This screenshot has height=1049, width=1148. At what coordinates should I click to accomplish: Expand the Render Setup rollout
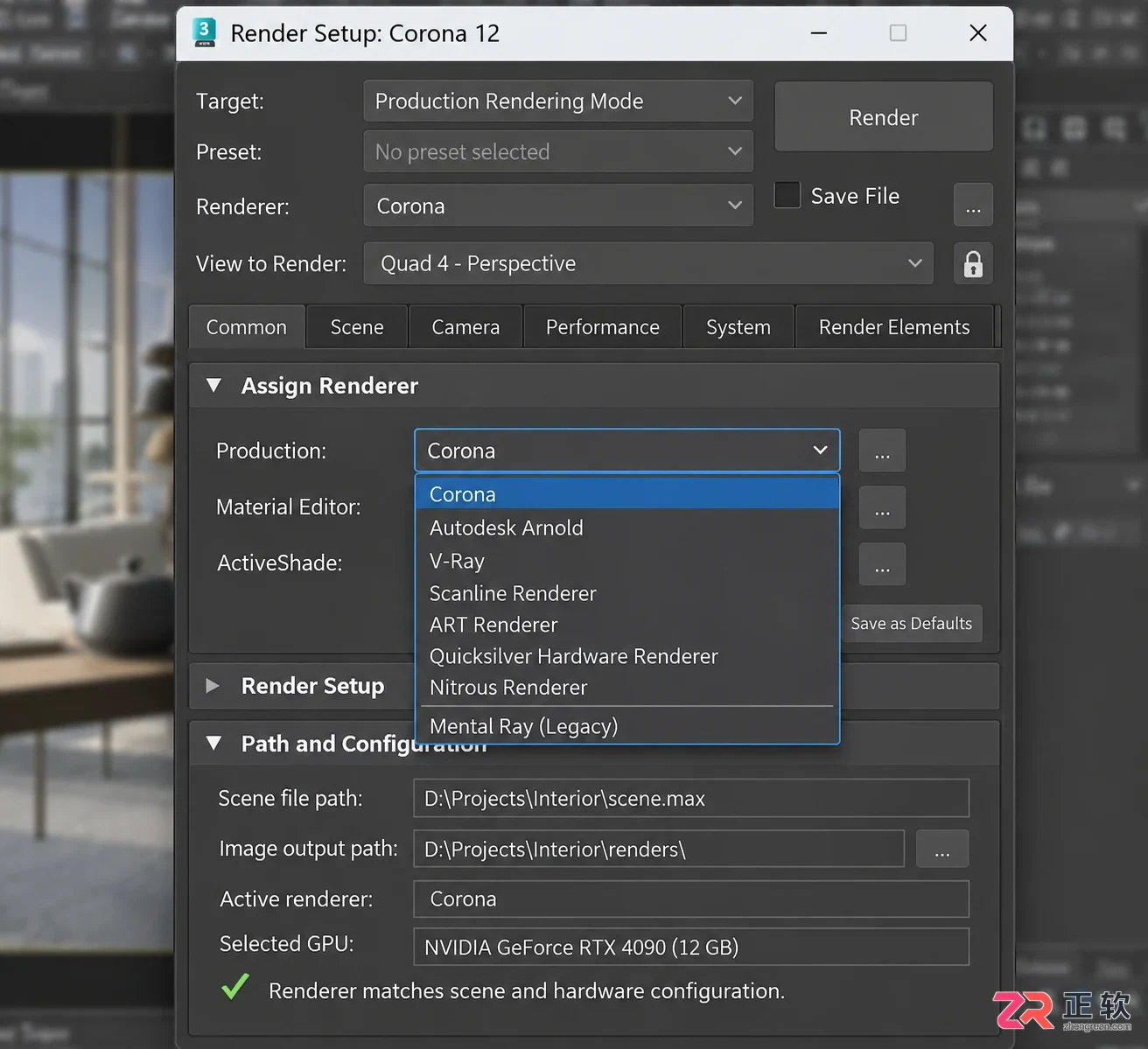tap(213, 686)
